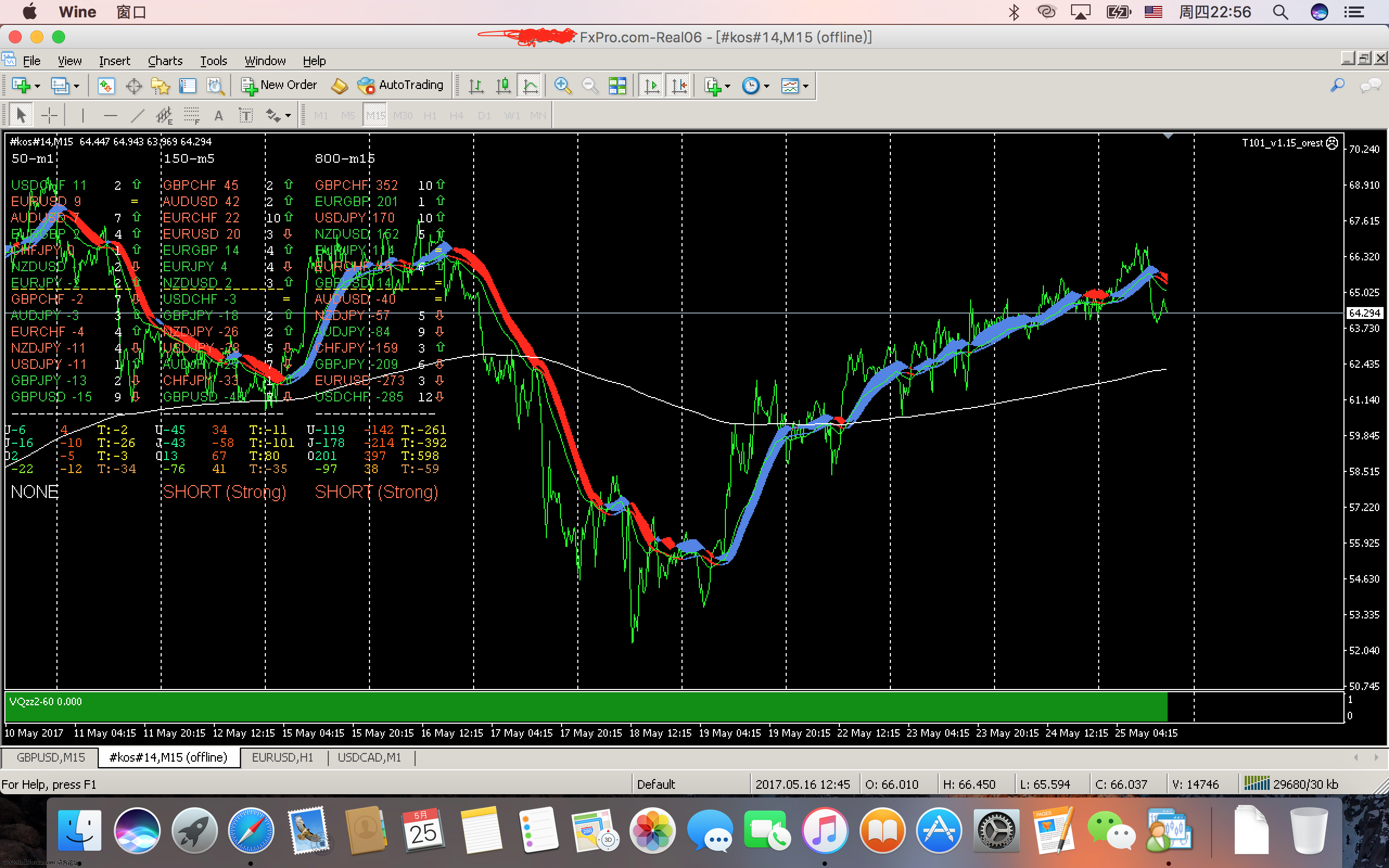This screenshot has height=868, width=1389.
Task: Switch chart to Line Chart type
Action: click(x=530, y=86)
